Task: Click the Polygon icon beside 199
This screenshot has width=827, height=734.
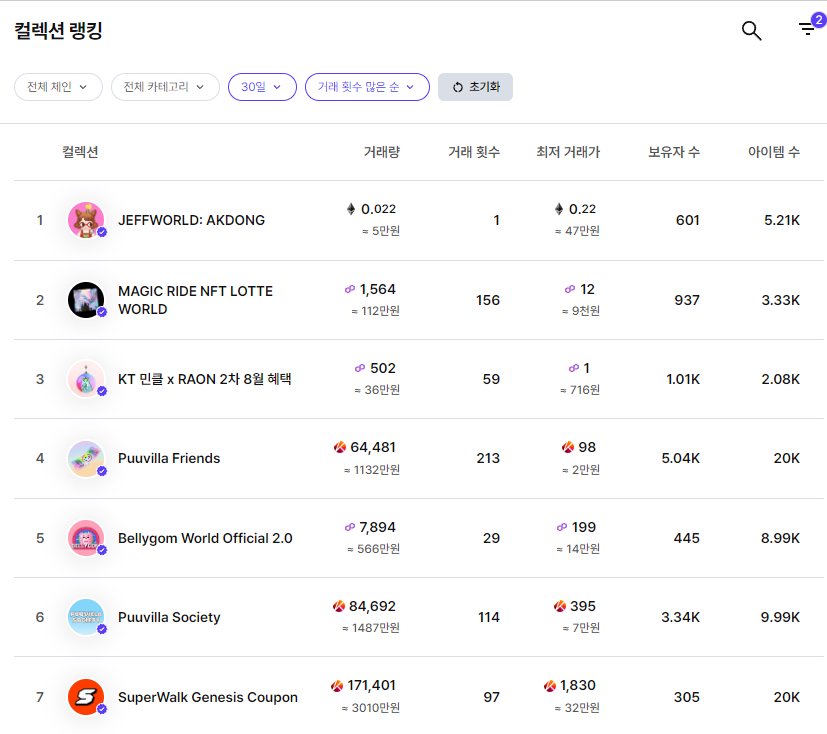Action: (x=562, y=527)
